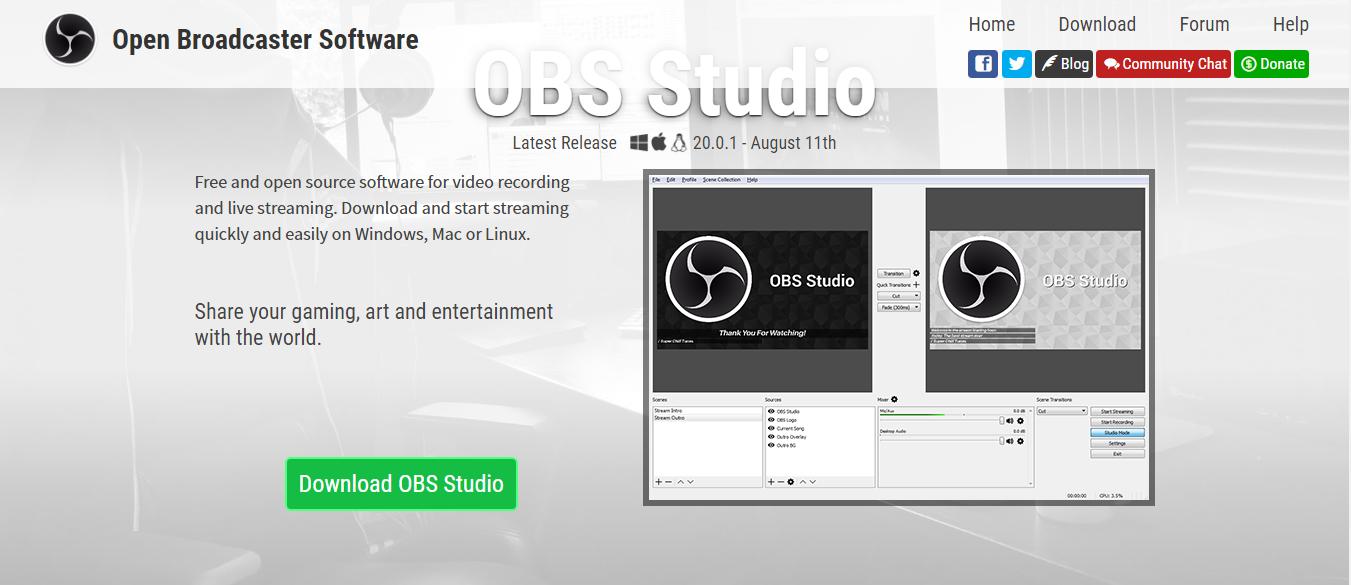
Task: Toggle visibility of Current Song source
Action: pyautogui.click(x=771, y=428)
